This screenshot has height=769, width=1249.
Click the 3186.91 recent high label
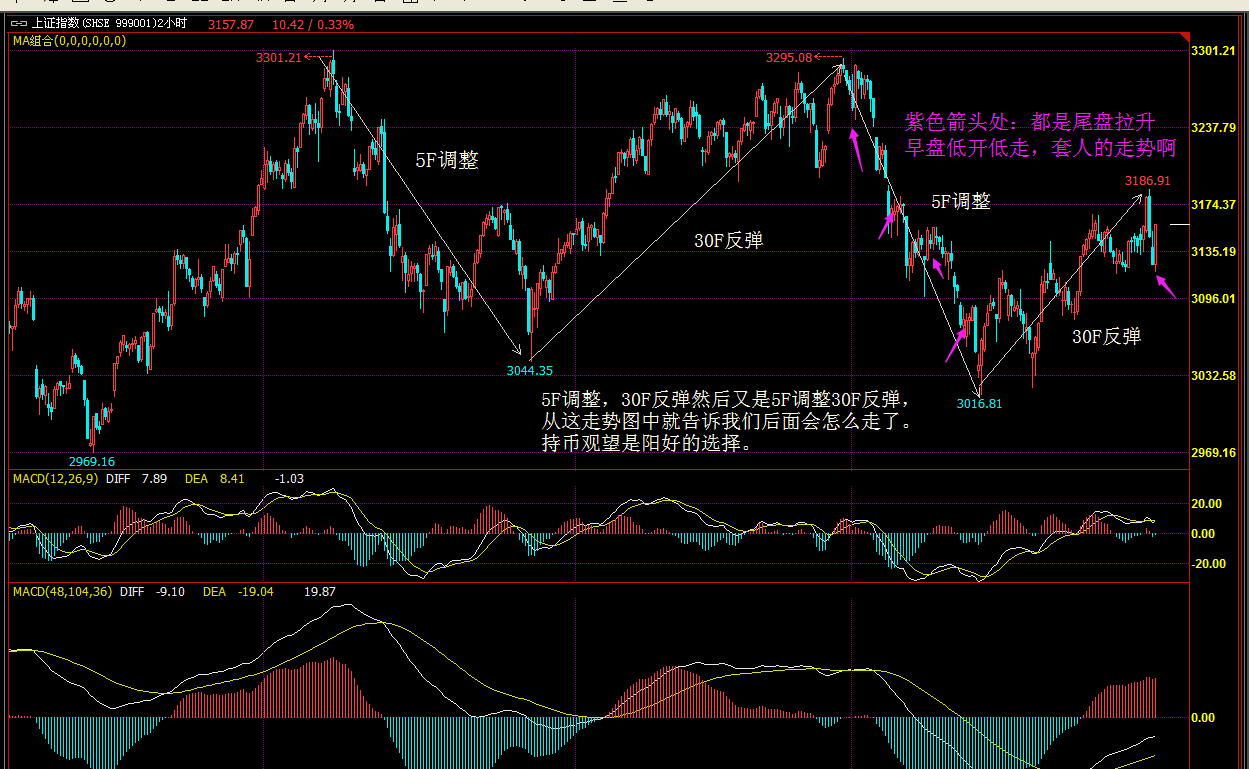[x=1147, y=181]
